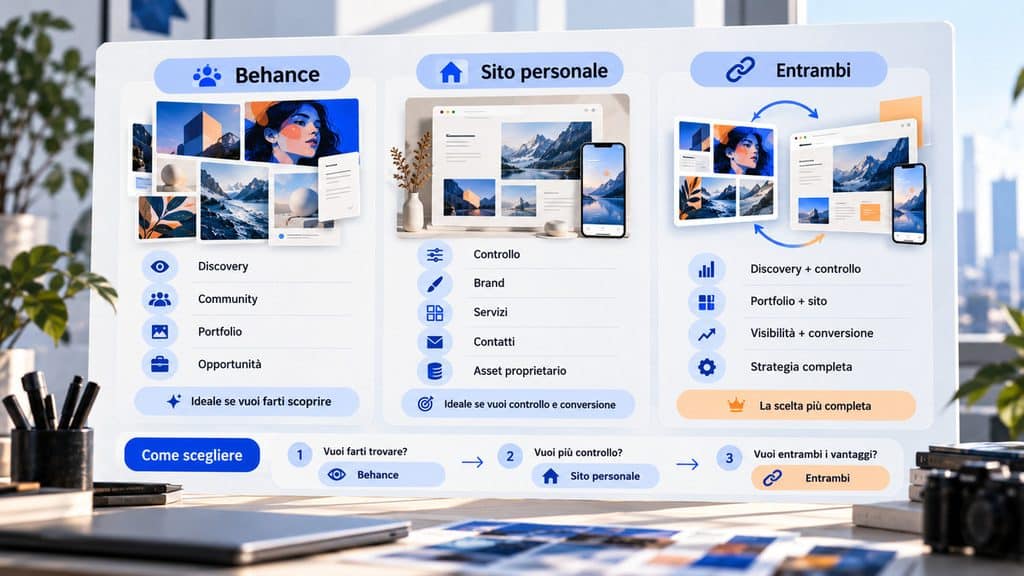Open the blue cube building image in Behance collage

[198, 131]
